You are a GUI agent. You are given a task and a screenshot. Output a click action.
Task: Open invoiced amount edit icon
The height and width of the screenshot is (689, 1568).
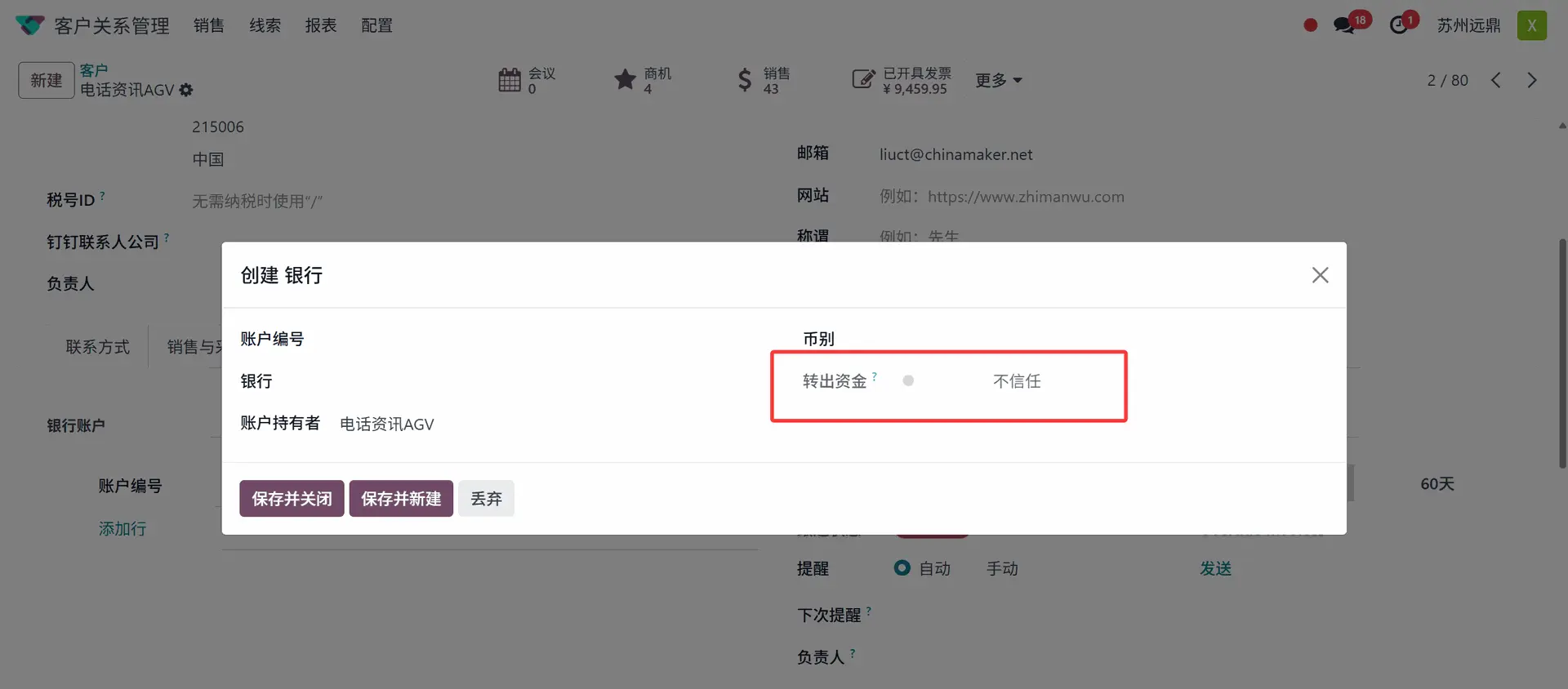[862, 80]
